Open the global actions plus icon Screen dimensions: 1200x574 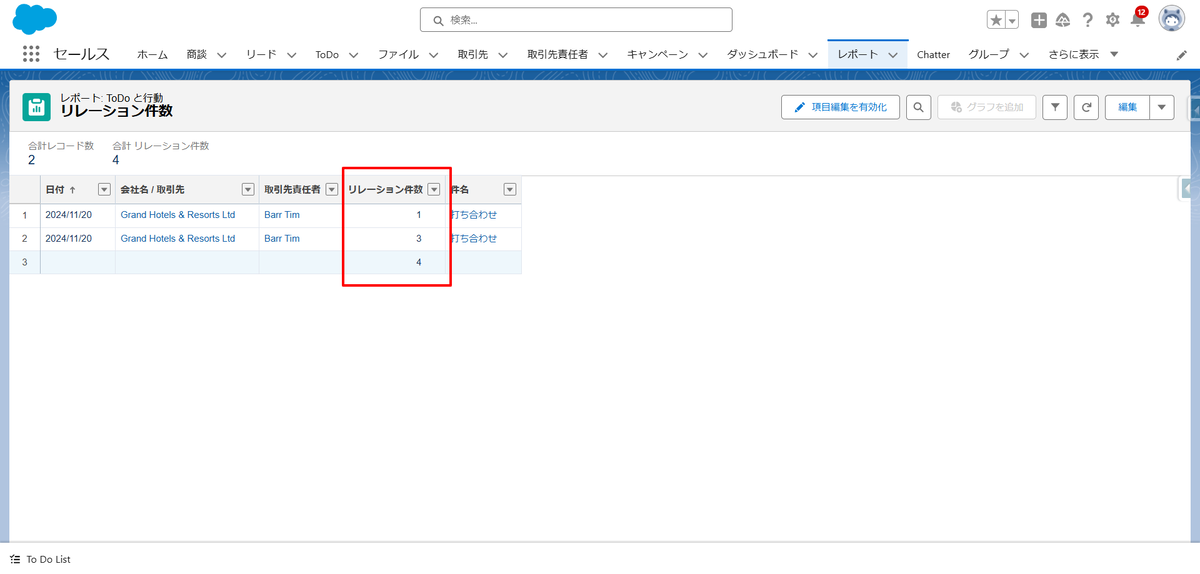(x=1040, y=20)
